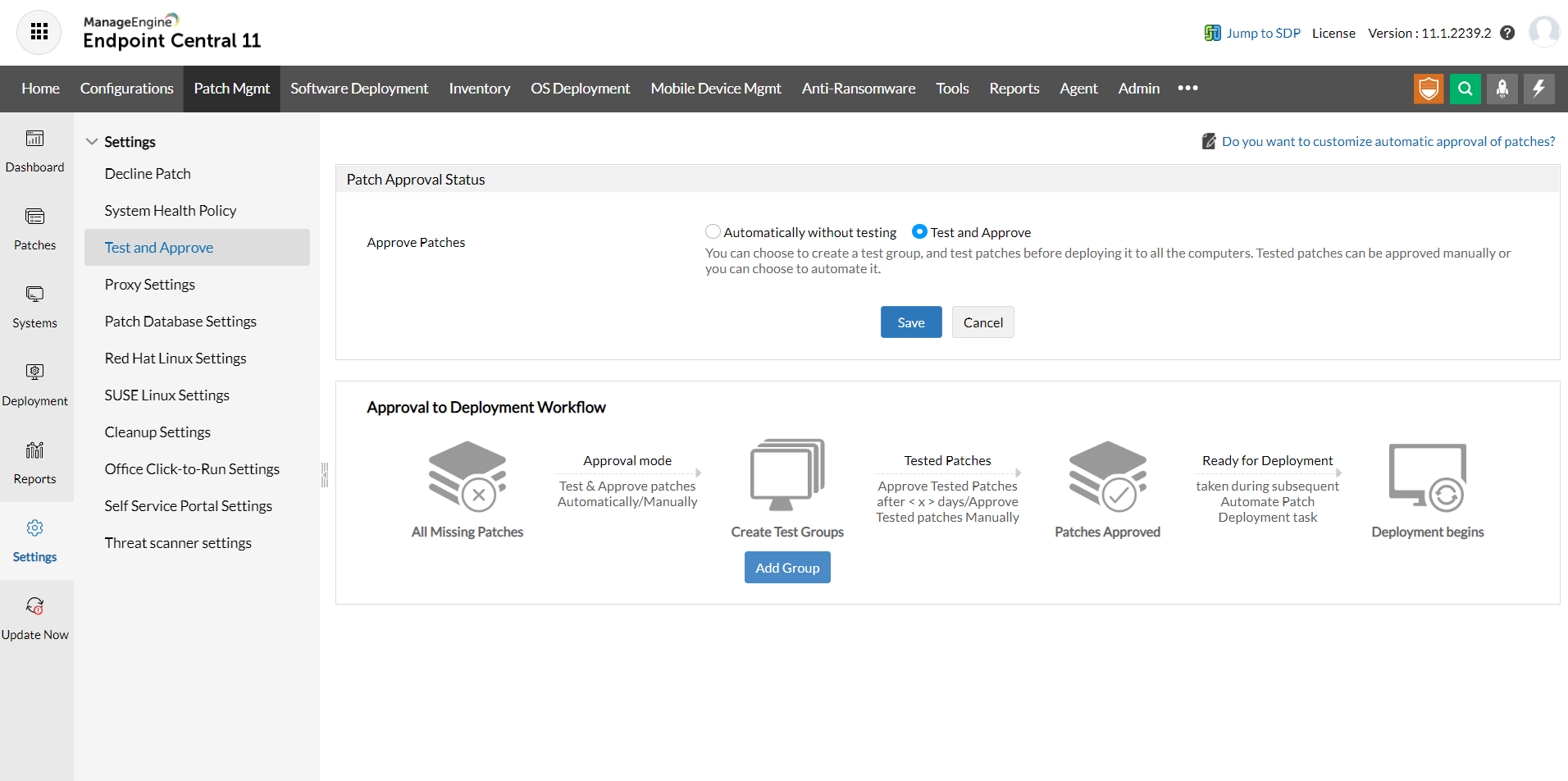Viewport: 1568px width, 781px height.
Task: Select Automatically without testing radio option
Action: pyautogui.click(x=713, y=232)
